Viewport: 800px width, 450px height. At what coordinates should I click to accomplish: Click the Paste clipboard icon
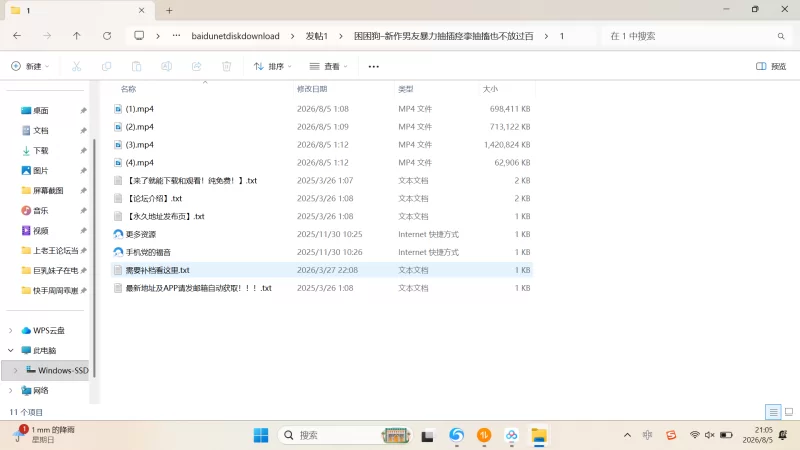tap(136, 66)
